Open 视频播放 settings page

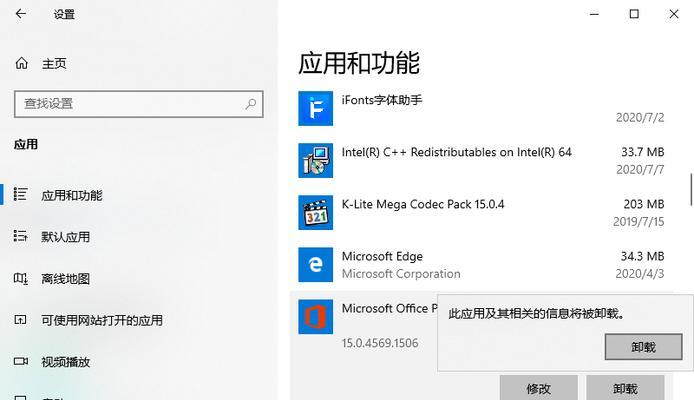[x=66, y=362]
